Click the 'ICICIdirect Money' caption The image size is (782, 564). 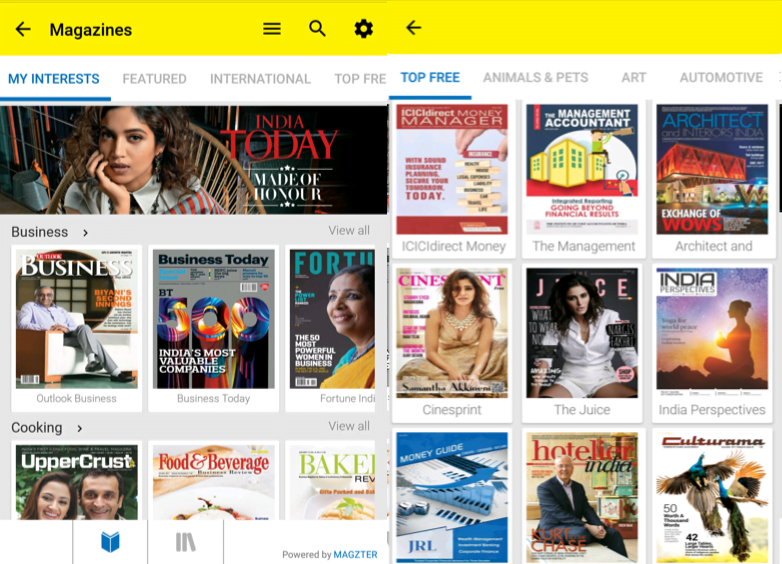click(x=454, y=246)
